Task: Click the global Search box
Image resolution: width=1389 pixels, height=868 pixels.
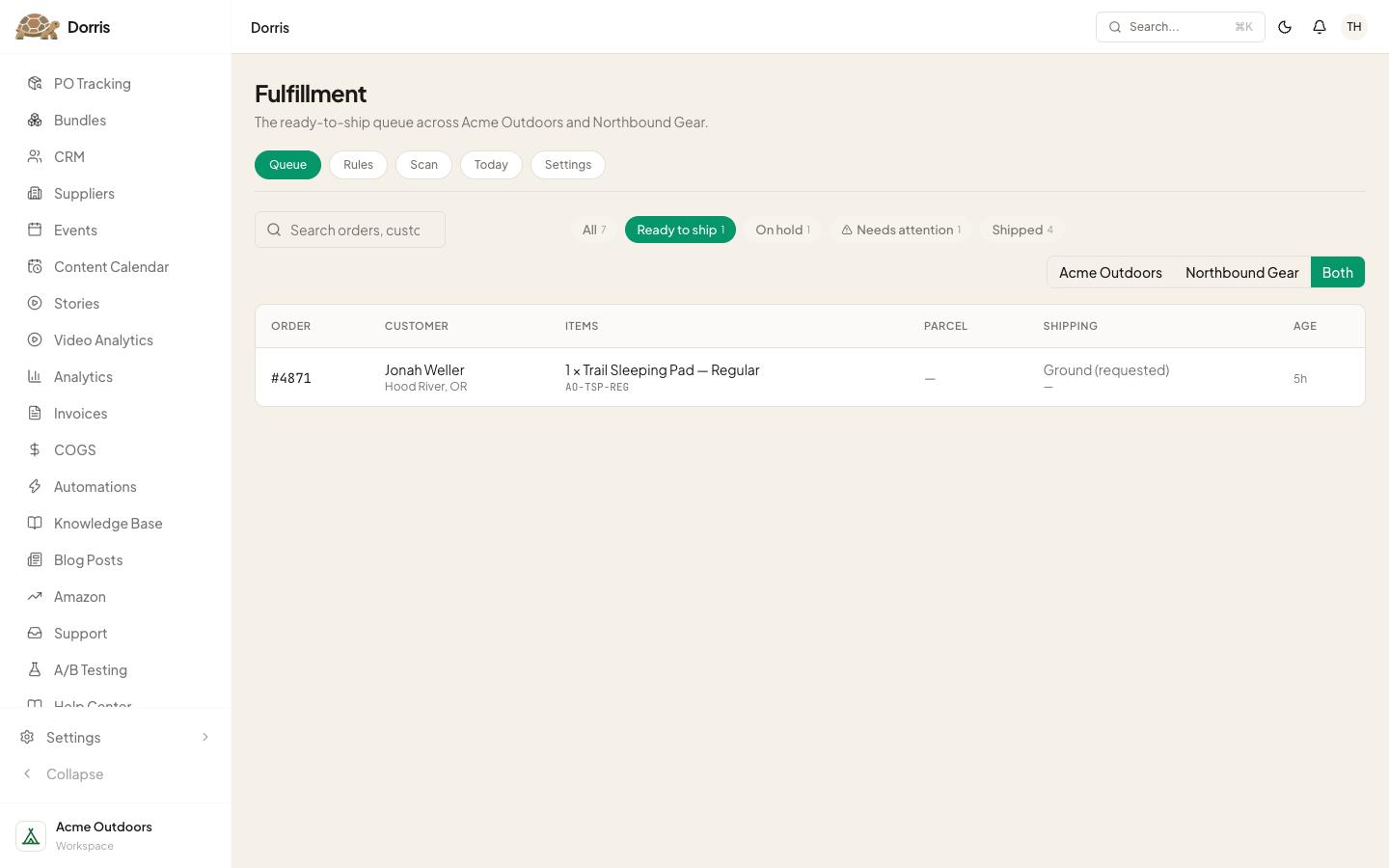Action: pyautogui.click(x=1180, y=27)
